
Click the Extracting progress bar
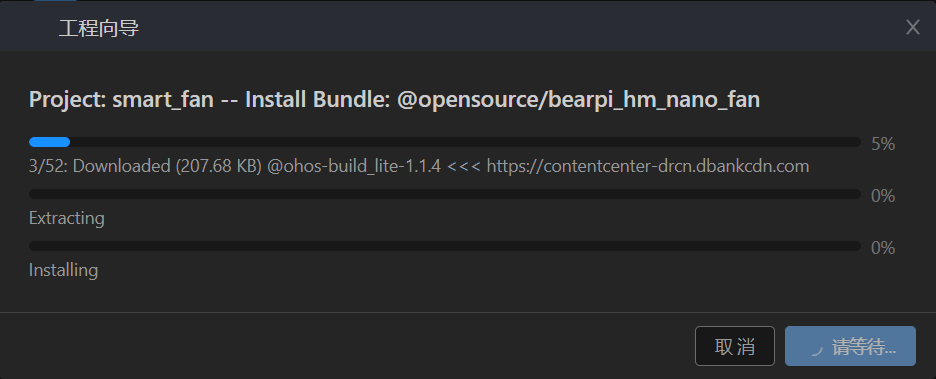(x=445, y=194)
